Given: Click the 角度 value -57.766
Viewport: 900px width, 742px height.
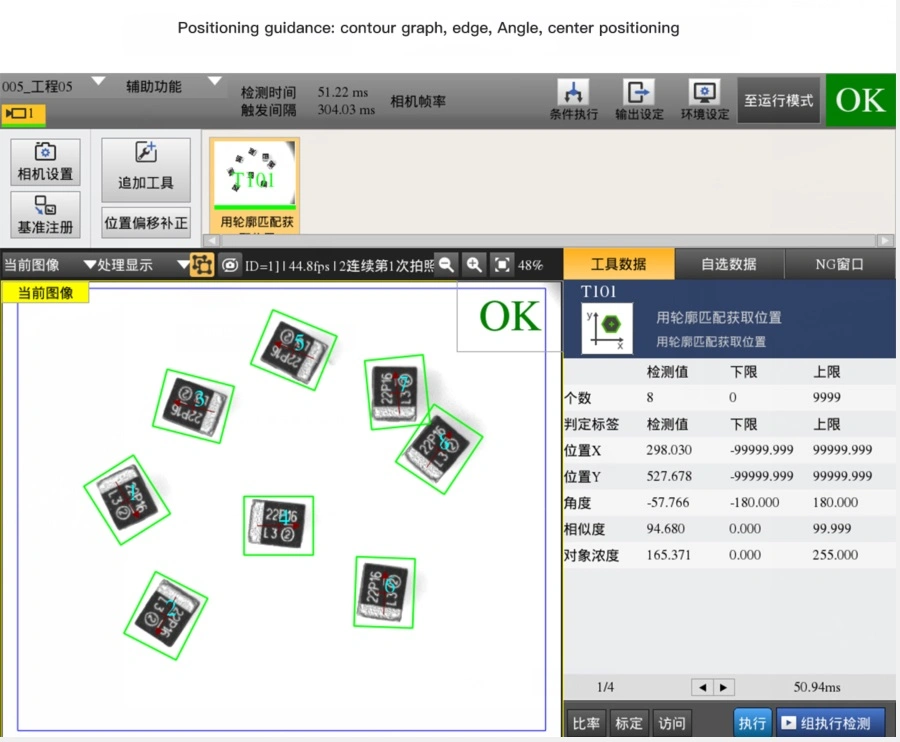Looking at the screenshot, I should (x=668, y=502).
